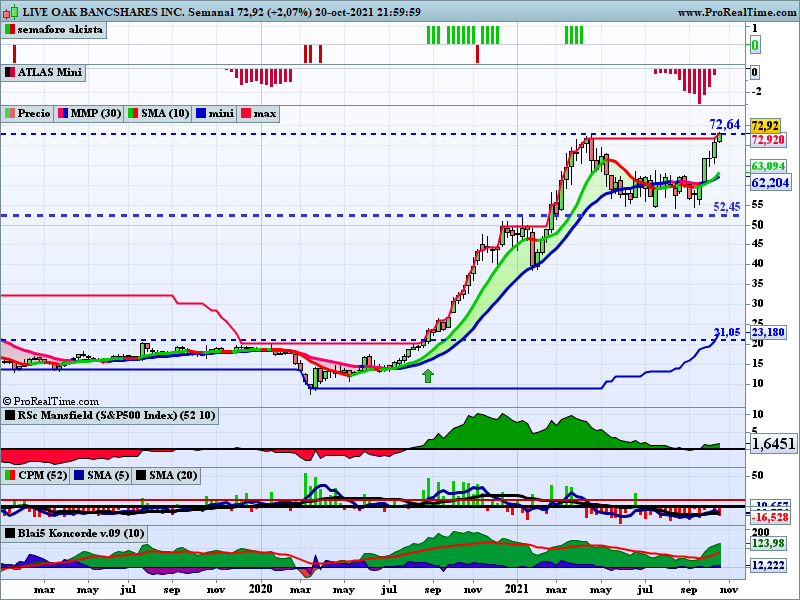Click the LIVE OAK BANCSHARES INC. title
The width and height of the screenshot is (800, 600).
click(104, 12)
